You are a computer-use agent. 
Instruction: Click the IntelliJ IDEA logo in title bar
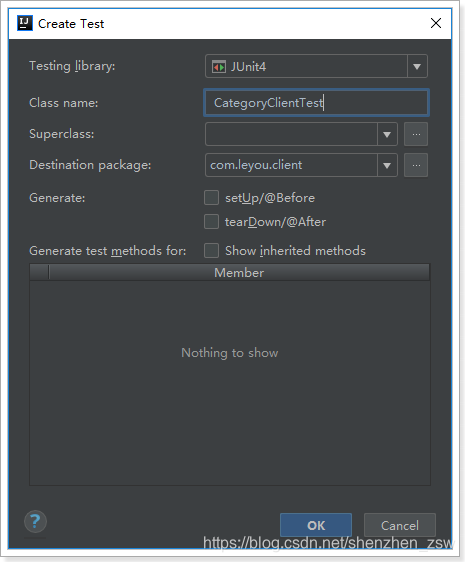25,23
